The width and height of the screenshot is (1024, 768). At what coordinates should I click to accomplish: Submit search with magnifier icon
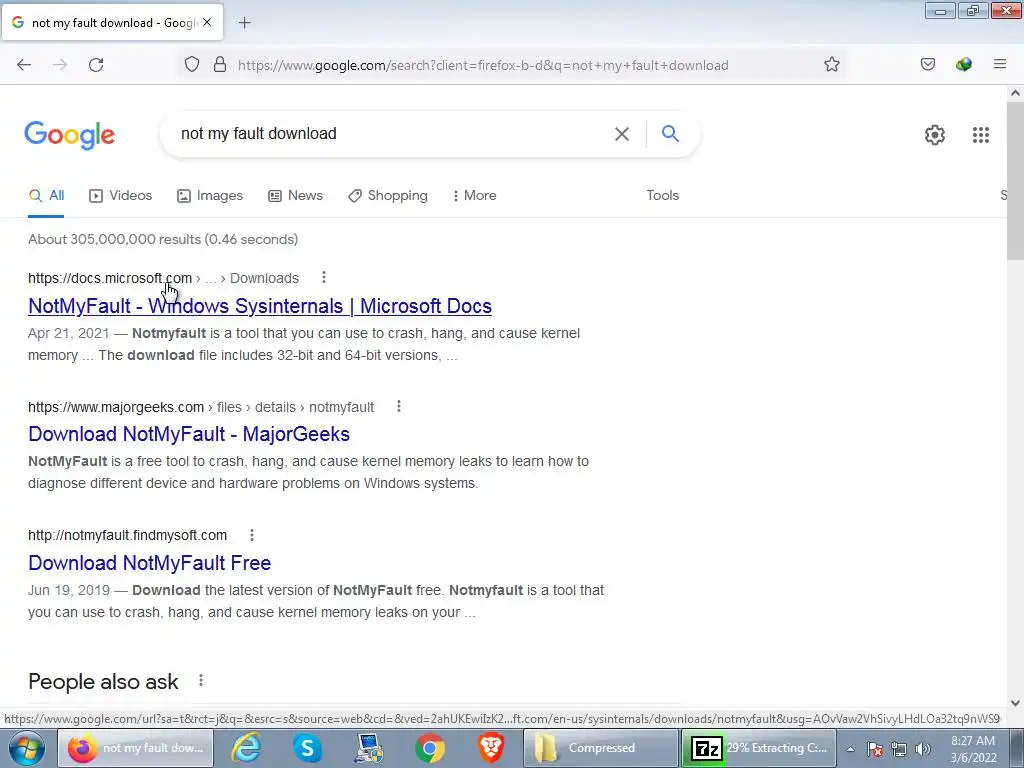click(x=670, y=134)
